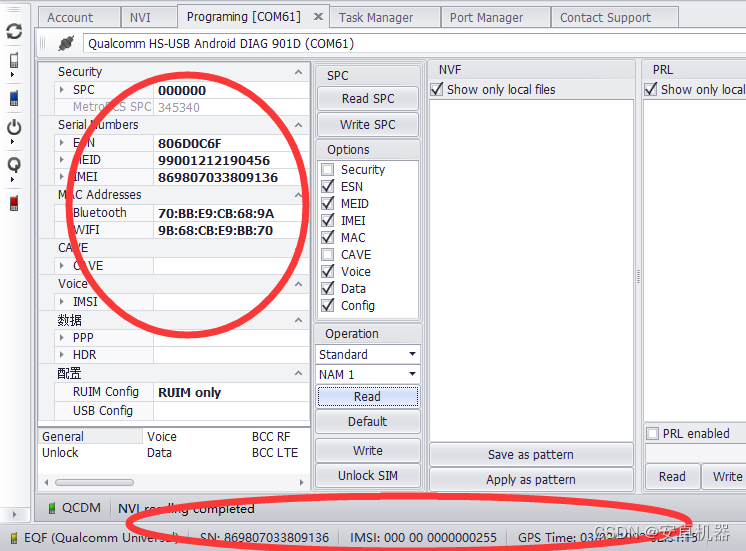The image size is (746, 551).
Task: Click the scrollbar right arrow
Action: pos(302,482)
